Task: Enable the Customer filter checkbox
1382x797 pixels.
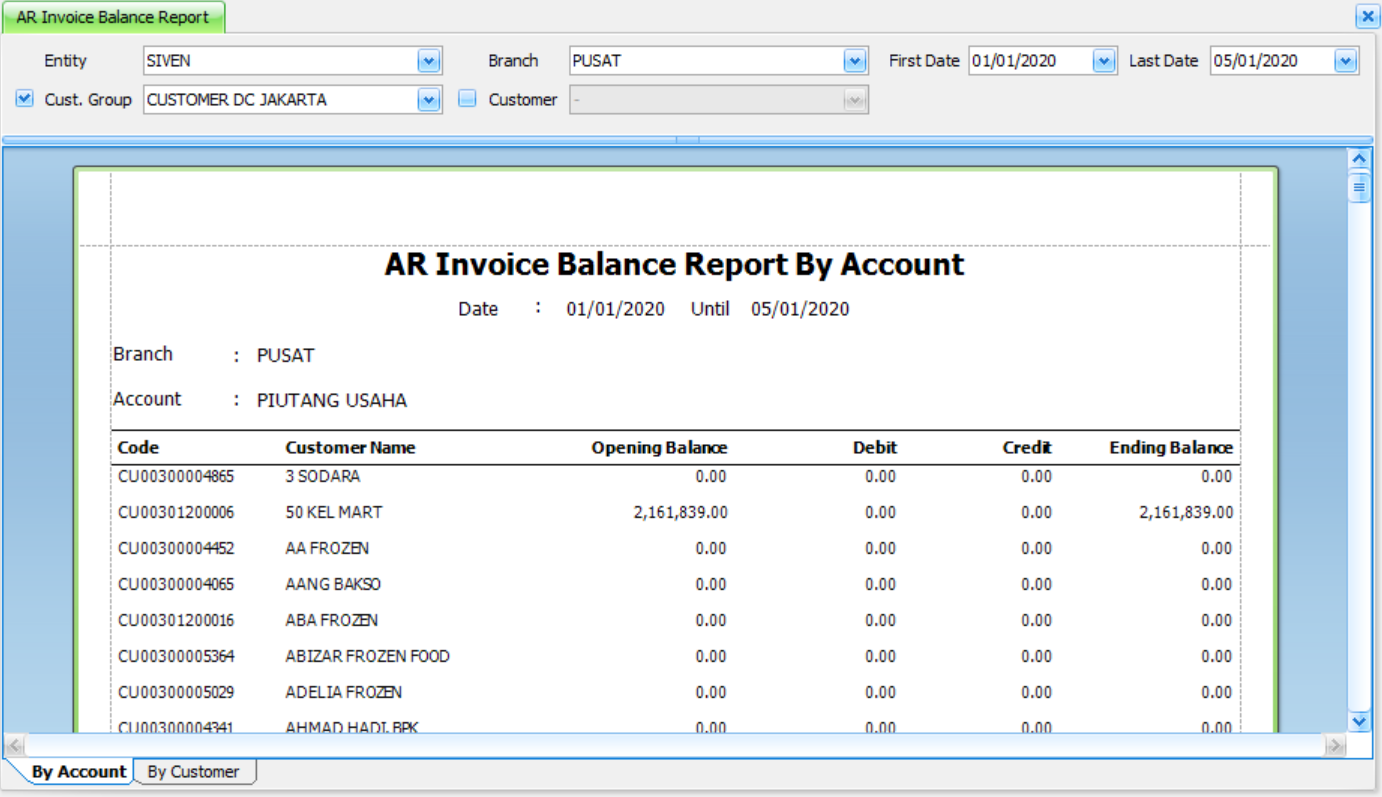Action: pyautogui.click(x=467, y=99)
